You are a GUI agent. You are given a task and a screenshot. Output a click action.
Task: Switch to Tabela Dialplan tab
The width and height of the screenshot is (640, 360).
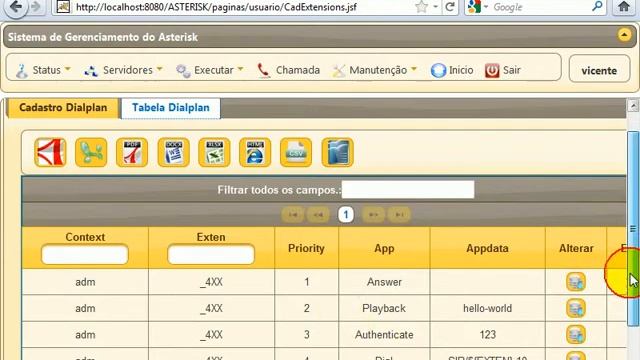(171, 108)
